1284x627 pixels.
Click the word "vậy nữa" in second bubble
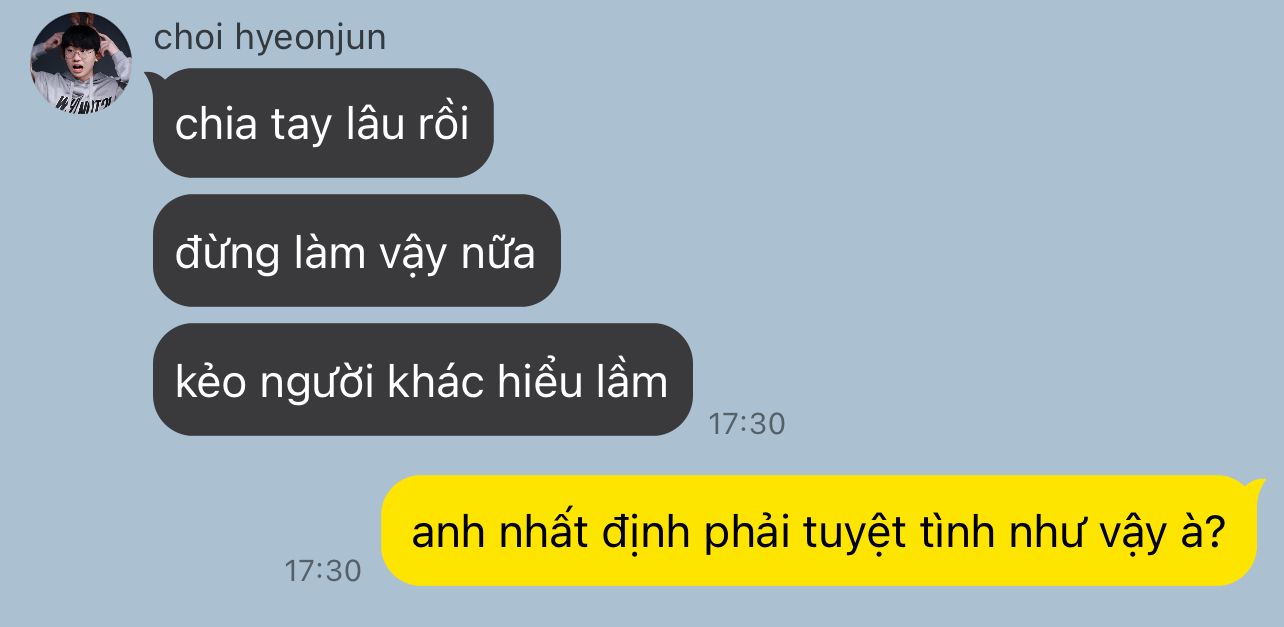point(456,254)
